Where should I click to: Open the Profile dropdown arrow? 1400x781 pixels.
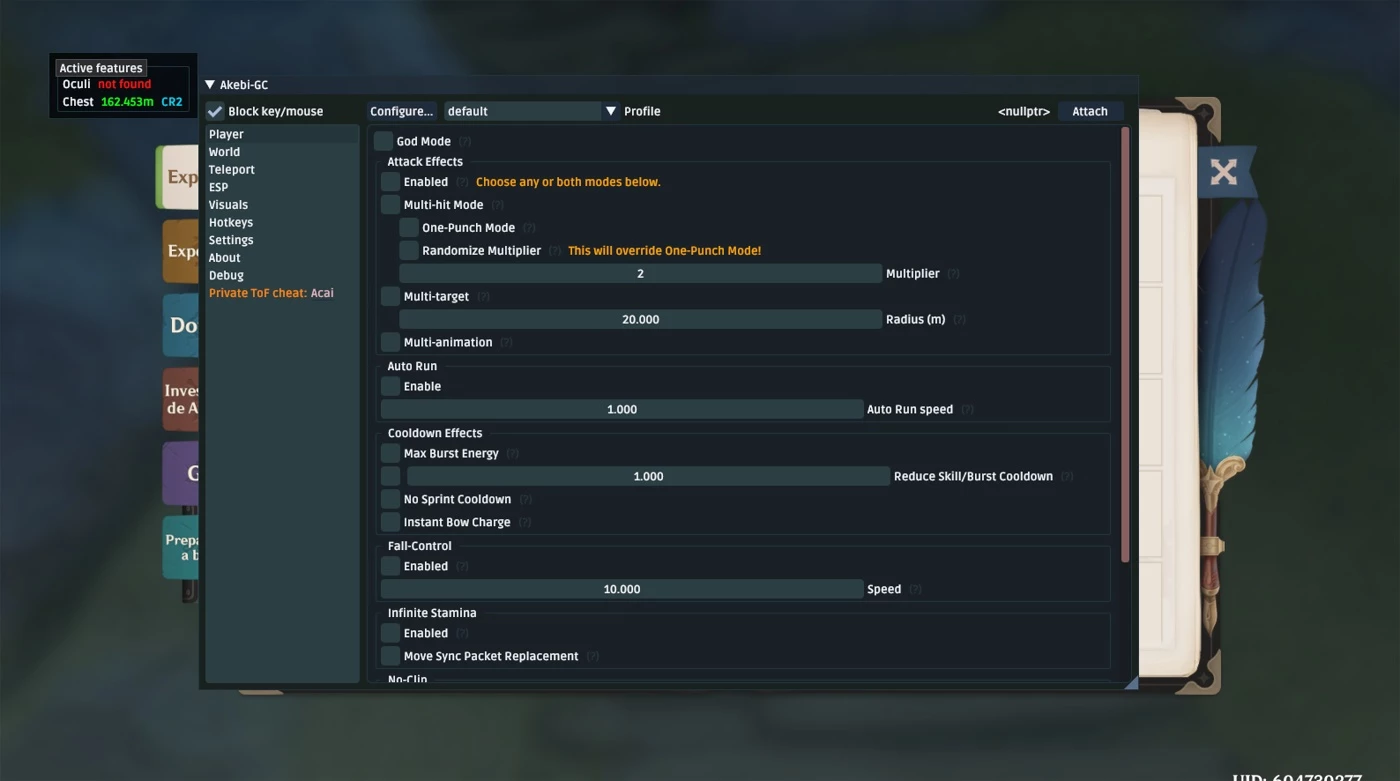click(x=610, y=111)
